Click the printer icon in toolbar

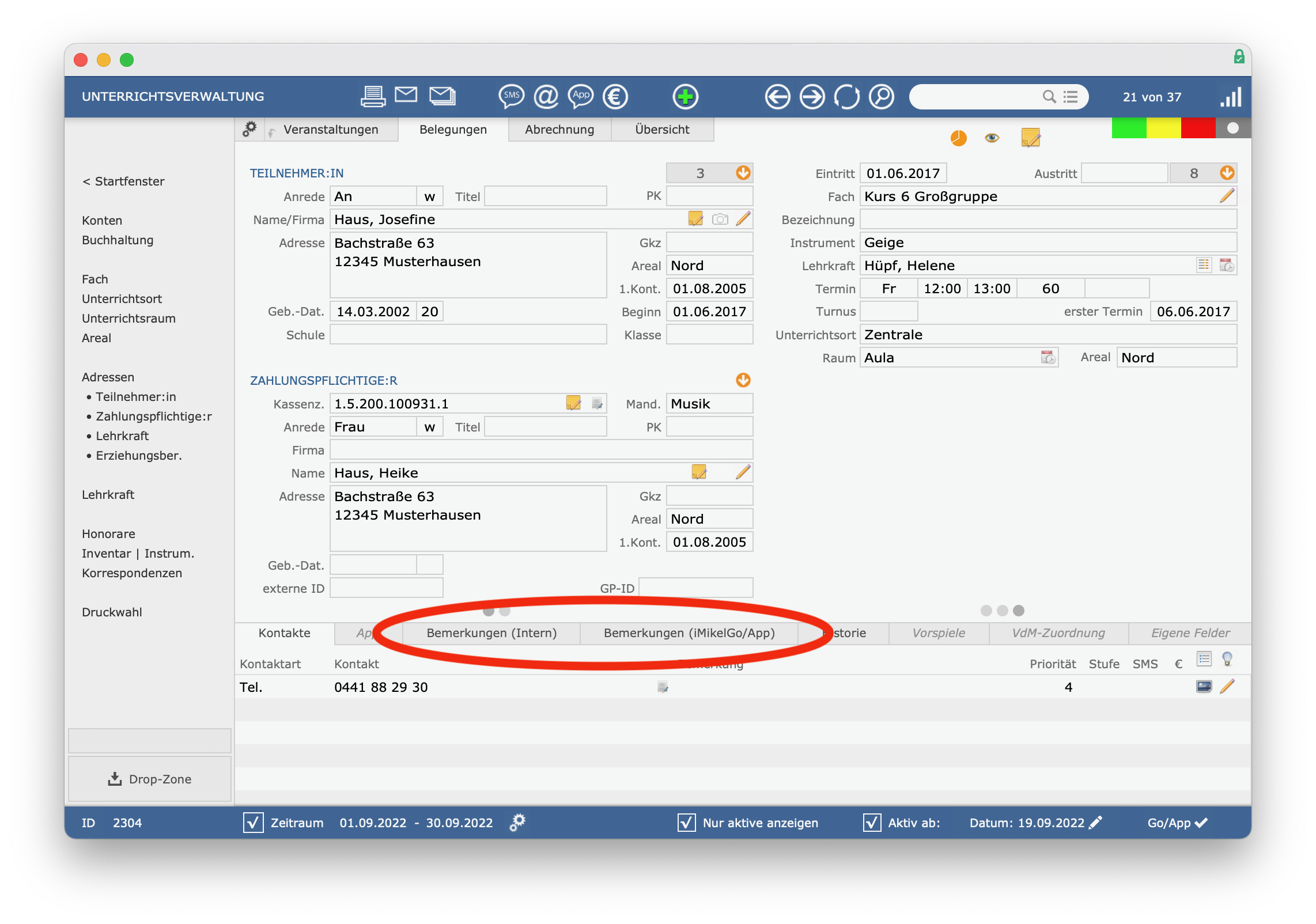point(373,96)
